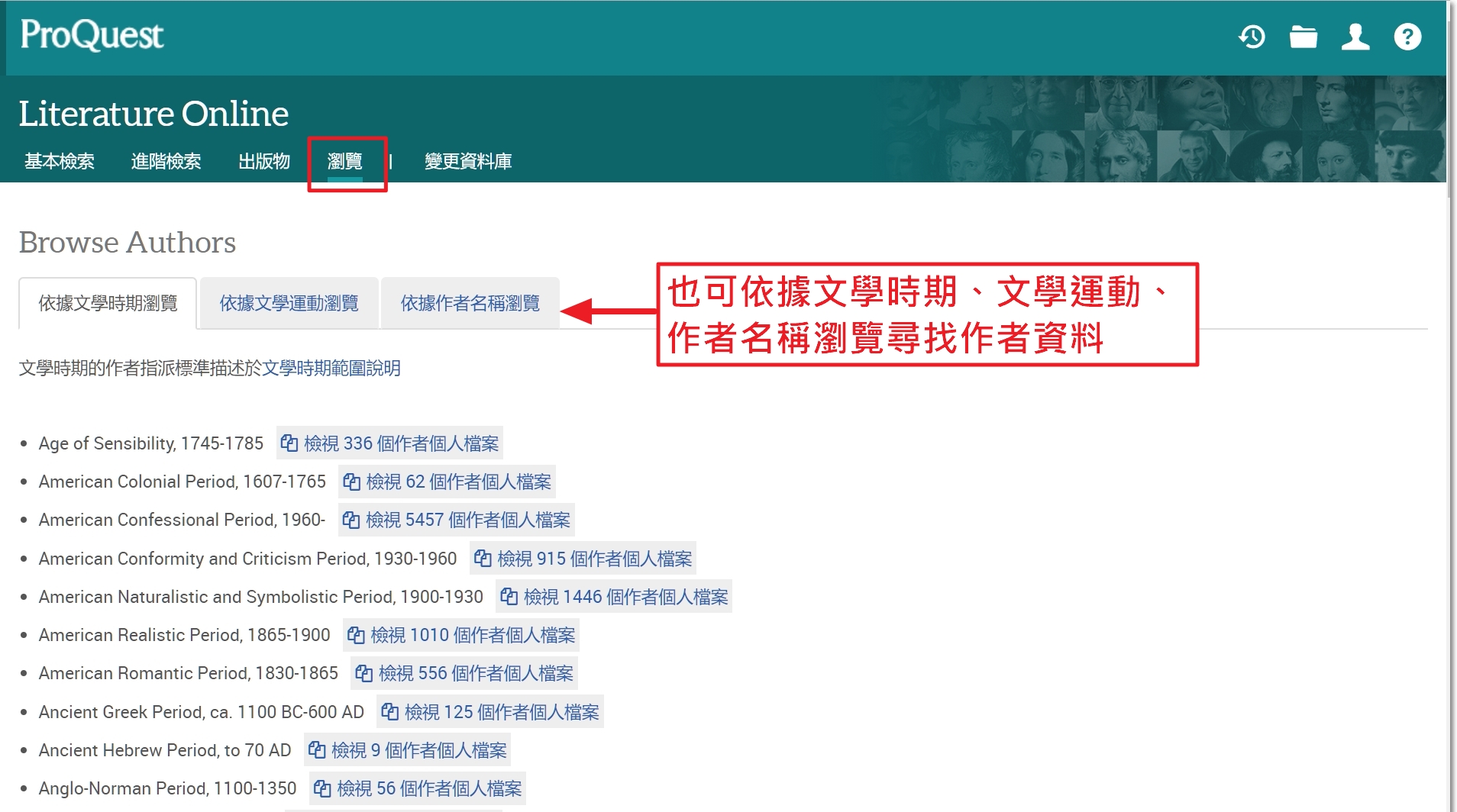Image resolution: width=1457 pixels, height=812 pixels.
Task: Go to 進階檢索 advanced search
Action: coord(166,161)
